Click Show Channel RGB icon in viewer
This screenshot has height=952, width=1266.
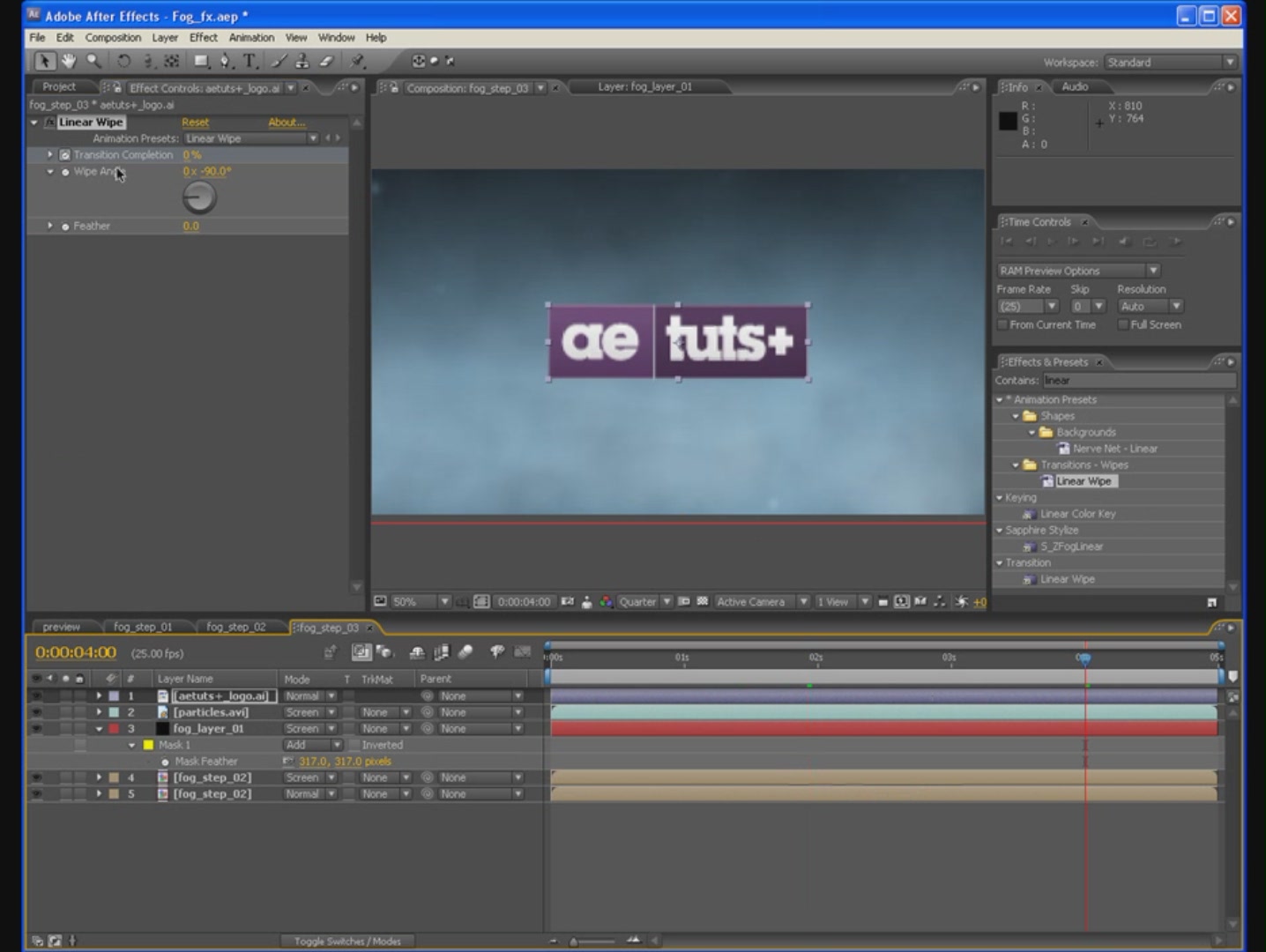(x=606, y=602)
